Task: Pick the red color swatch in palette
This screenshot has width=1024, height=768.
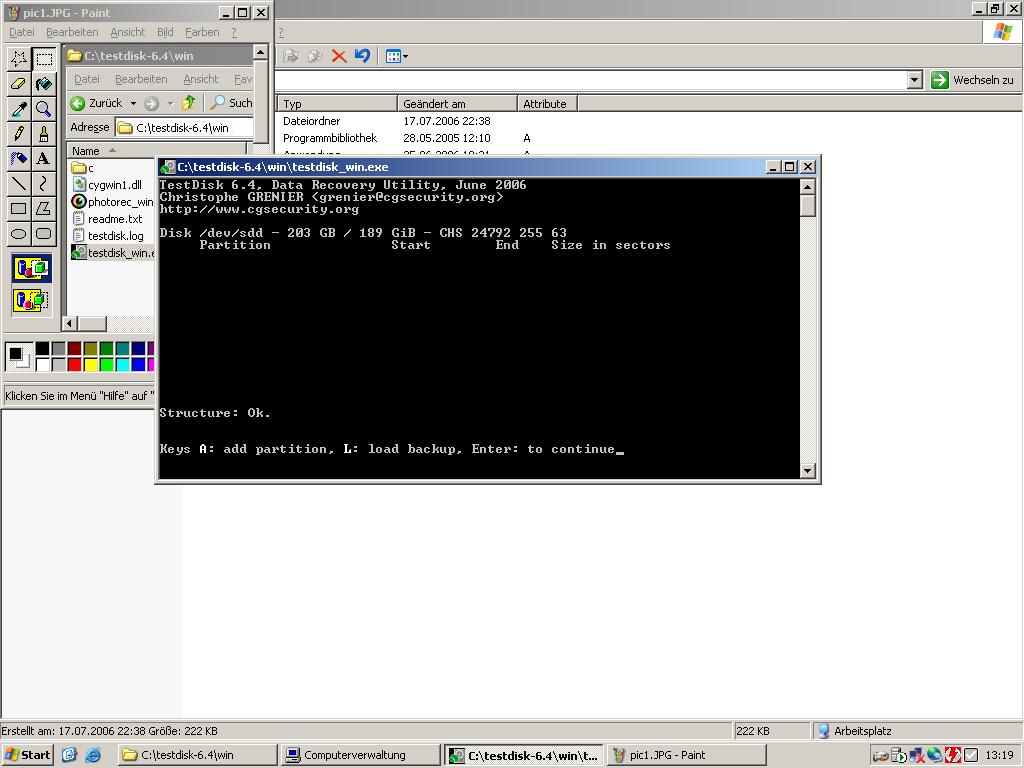Action: pyautogui.click(x=74, y=364)
